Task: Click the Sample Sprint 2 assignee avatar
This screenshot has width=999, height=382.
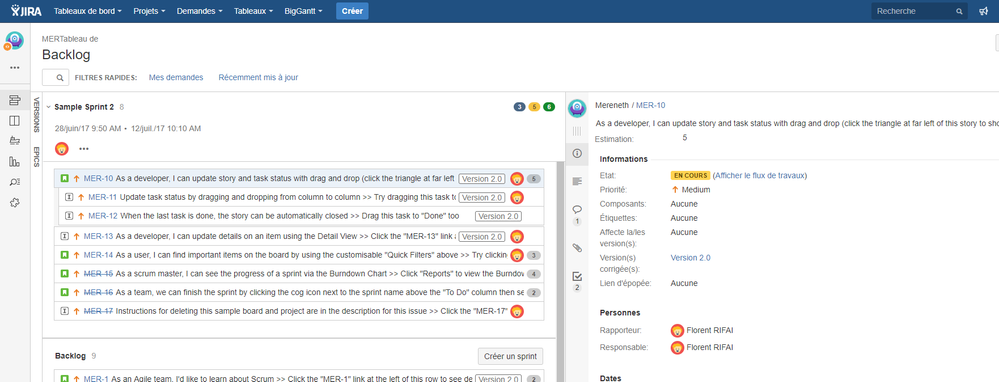Action: point(62,149)
